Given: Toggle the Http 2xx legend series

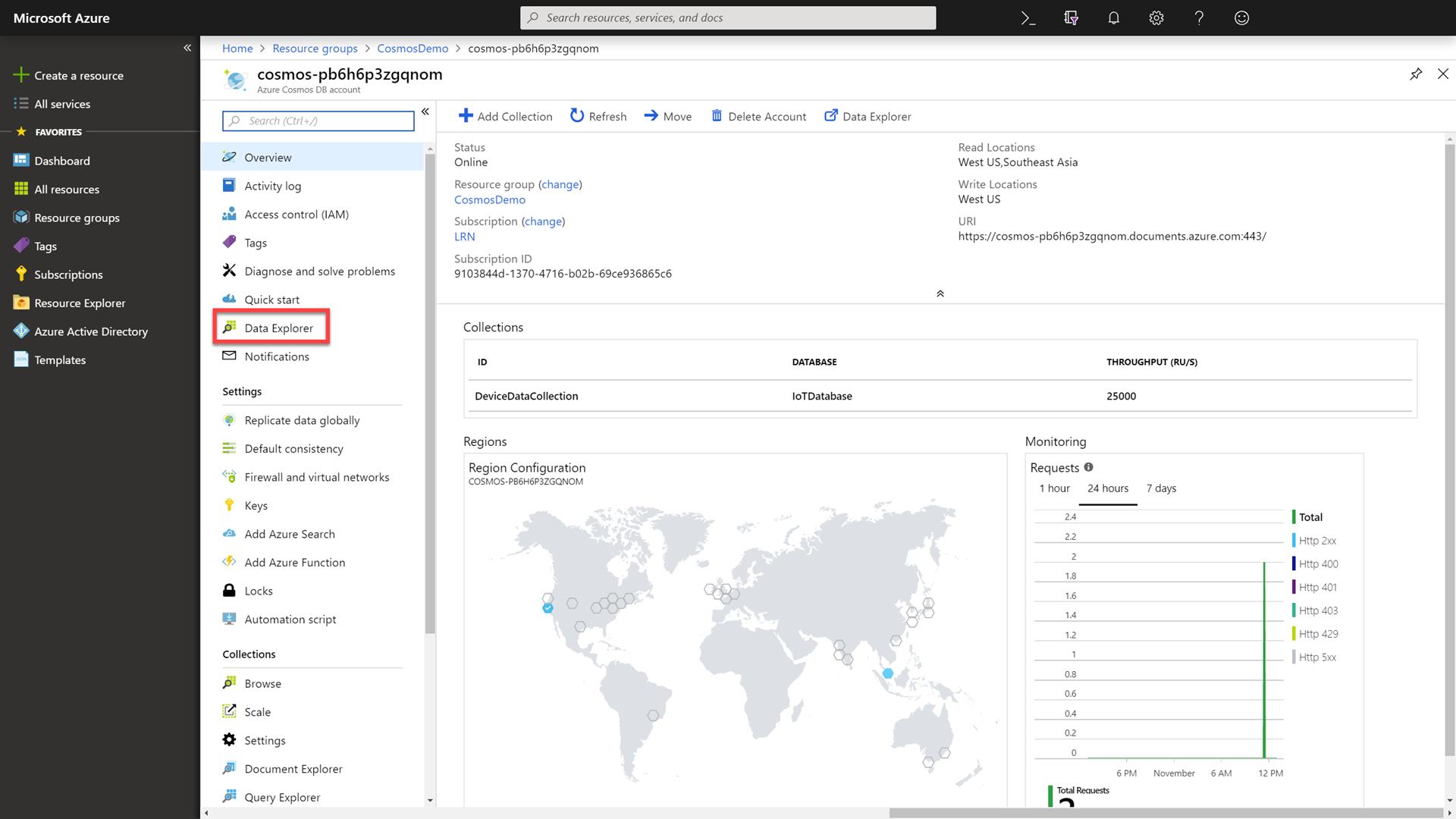Looking at the screenshot, I should pyautogui.click(x=1316, y=541).
